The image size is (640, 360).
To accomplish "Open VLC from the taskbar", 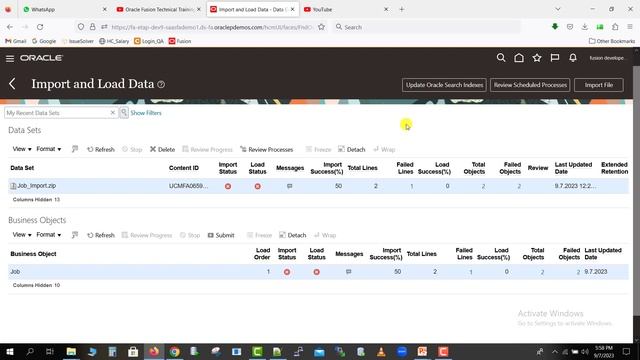I will (381, 351).
